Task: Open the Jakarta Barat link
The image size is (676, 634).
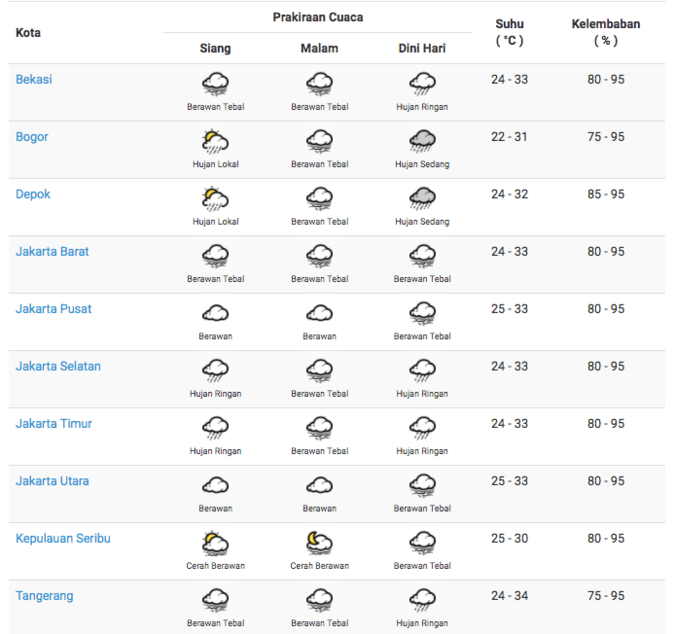Action: point(52,252)
